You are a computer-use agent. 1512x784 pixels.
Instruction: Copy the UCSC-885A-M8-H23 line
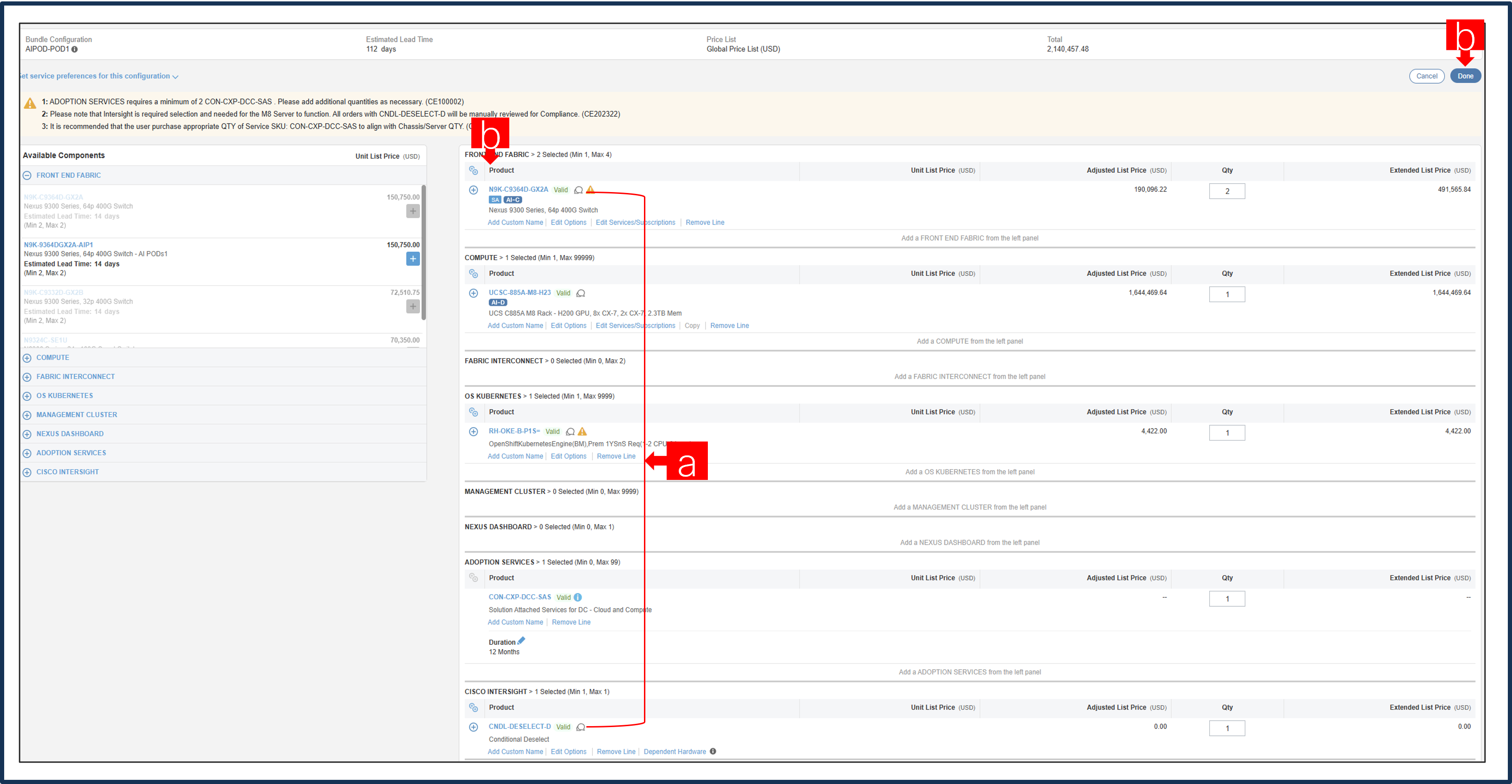692,325
